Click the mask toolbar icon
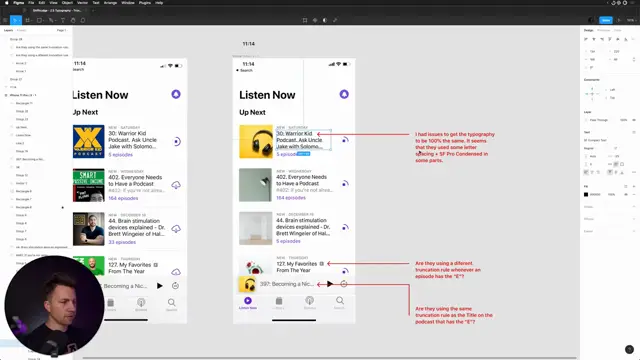This screenshot has height=360, width=640. pyautogui.click(x=325, y=20)
